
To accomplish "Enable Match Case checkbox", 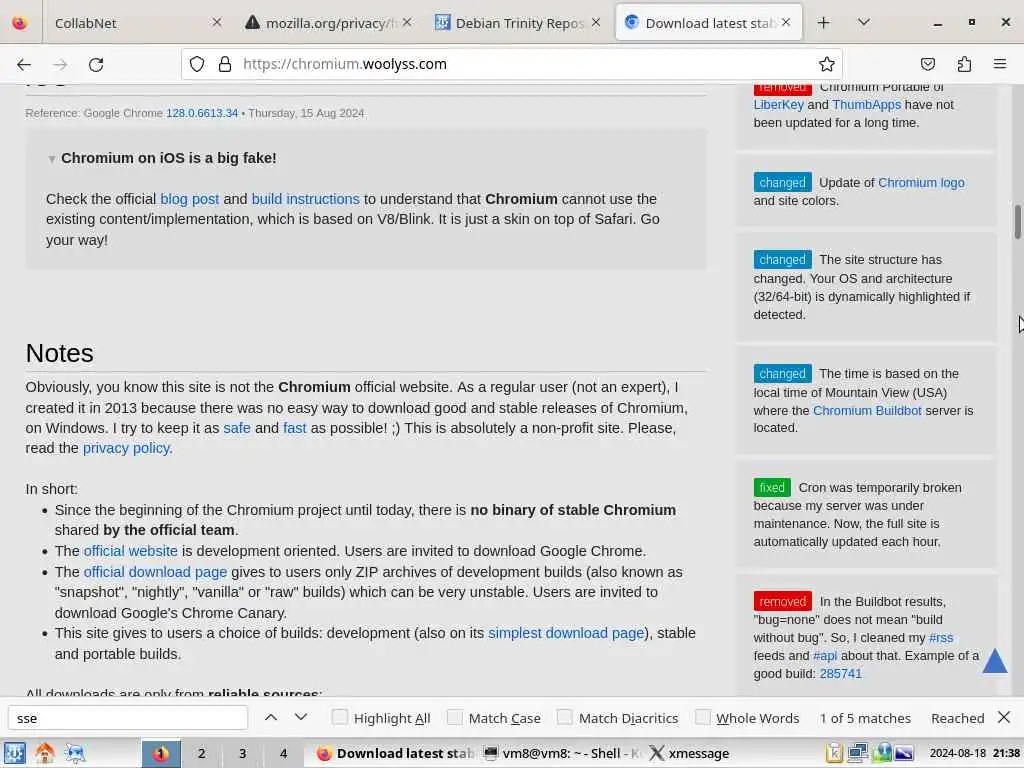I will point(455,717).
